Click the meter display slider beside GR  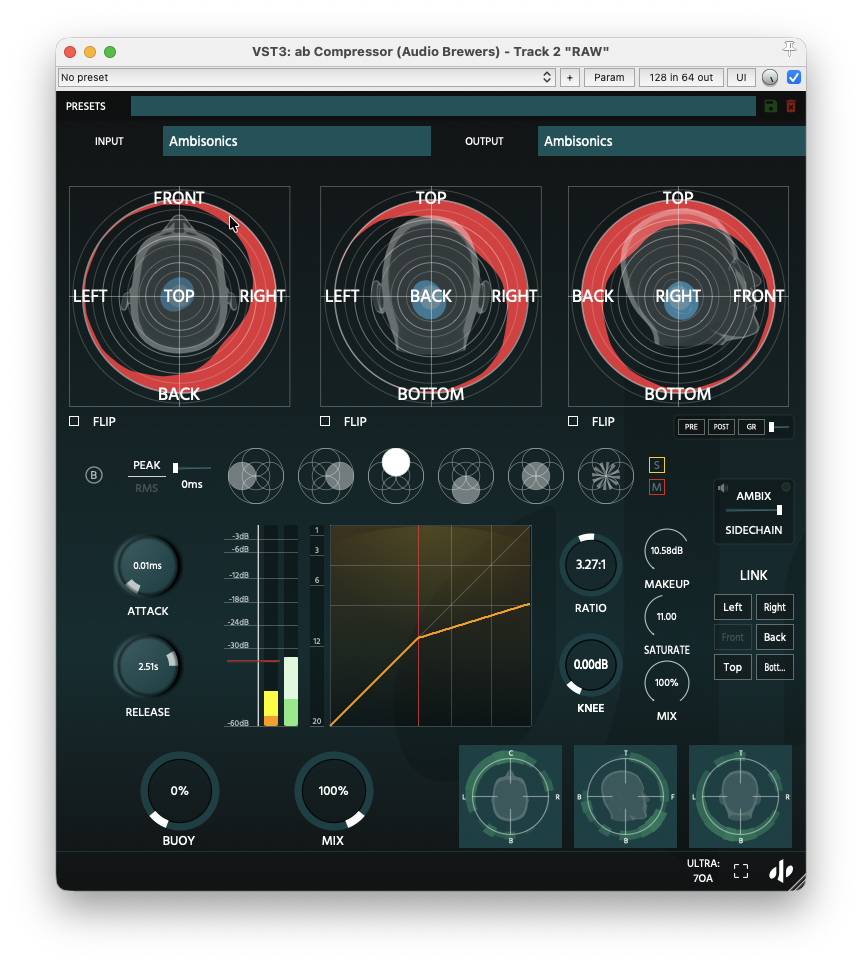[x=779, y=426]
